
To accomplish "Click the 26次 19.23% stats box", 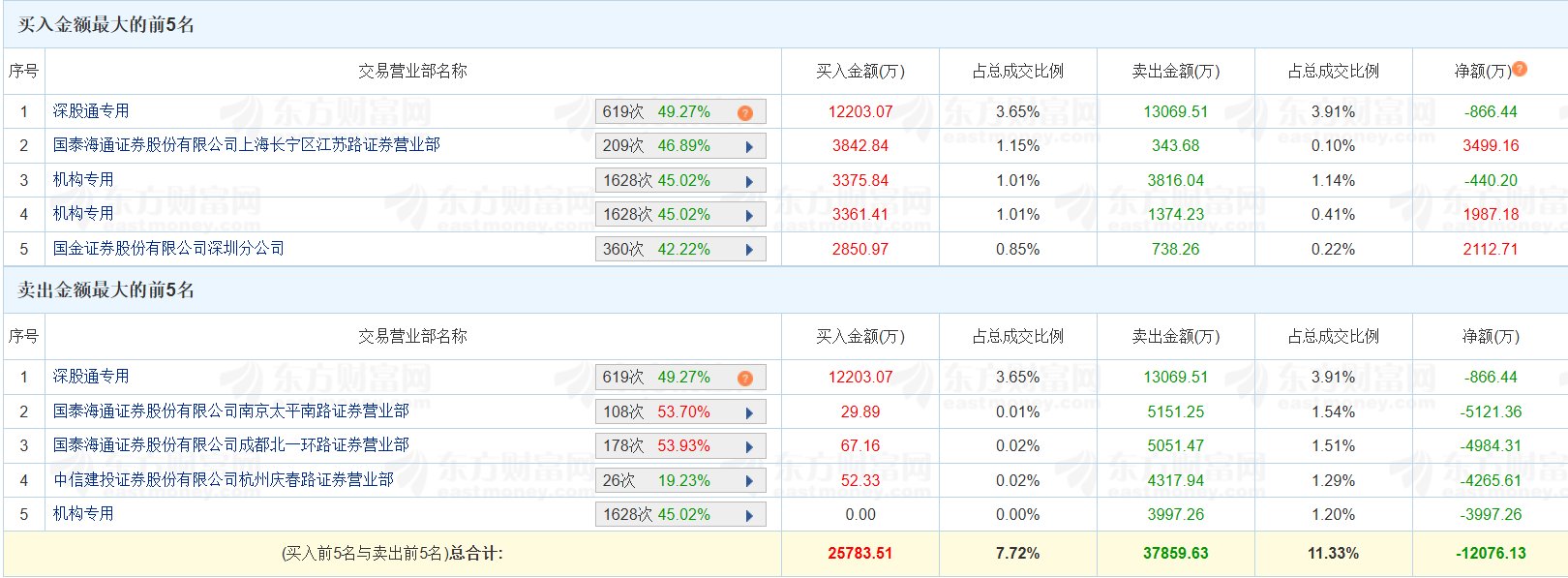I will [680, 480].
